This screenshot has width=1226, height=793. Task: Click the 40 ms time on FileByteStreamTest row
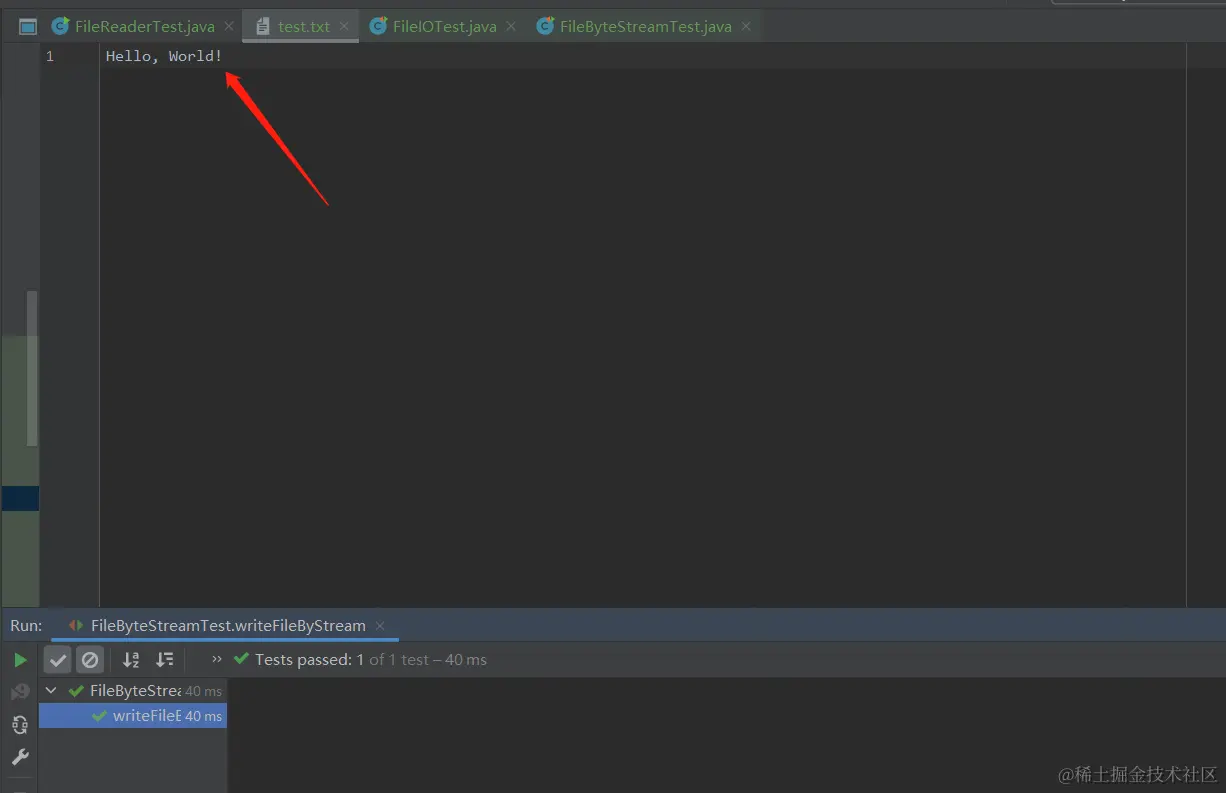coord(204,691)
